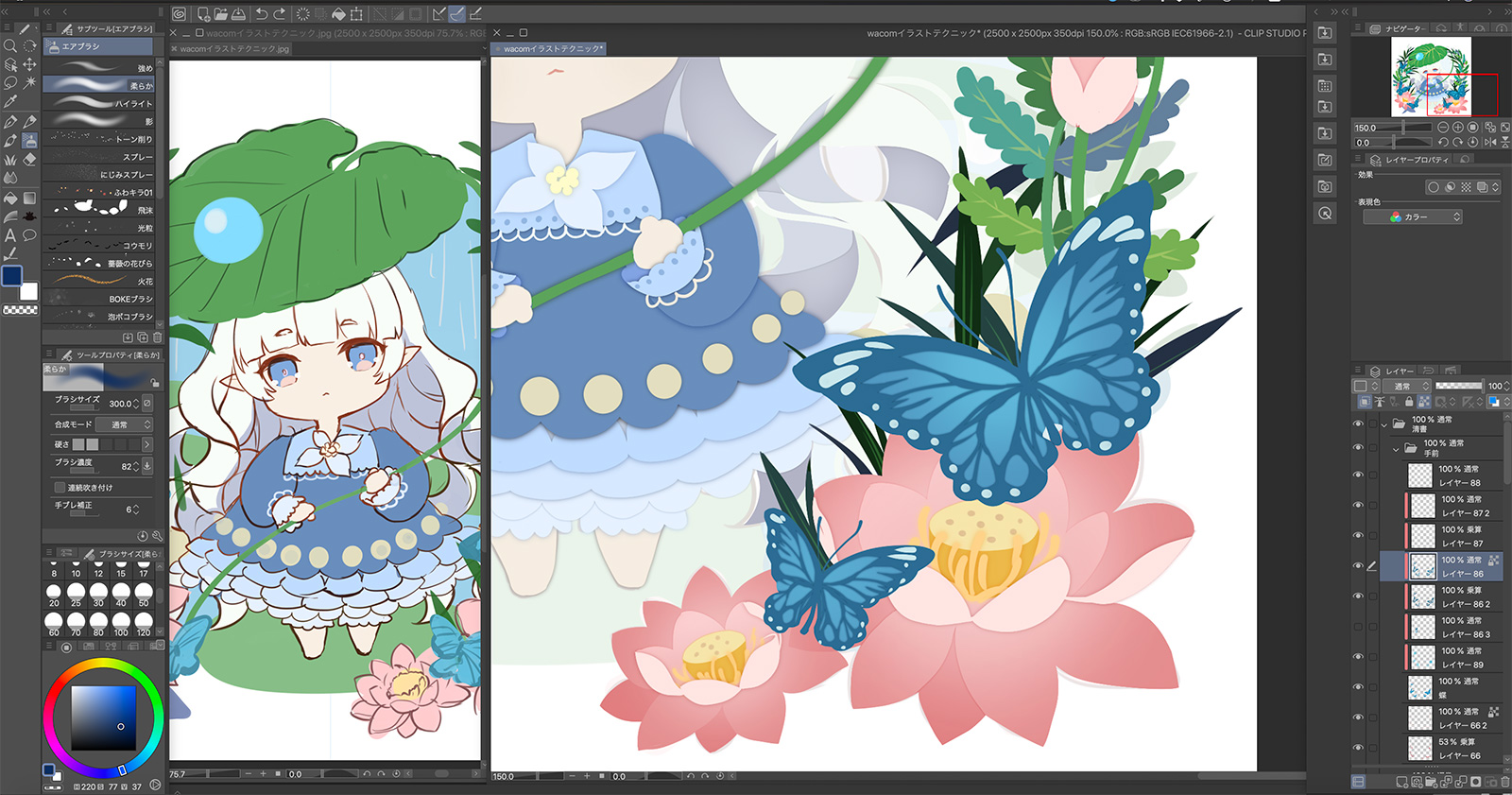The height and width of the screenshot is (795, 1512).
Task: Open 合成モード dropdown in tool property
Action: point(124,424)
